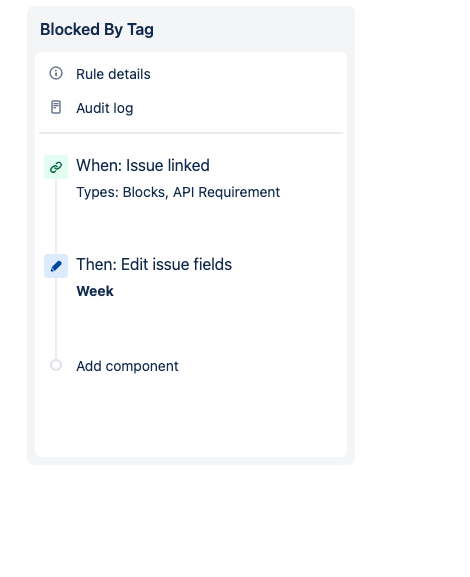Select the blue pencil action icon
Viewport: 470px width, 577px height.
(56, 266)
